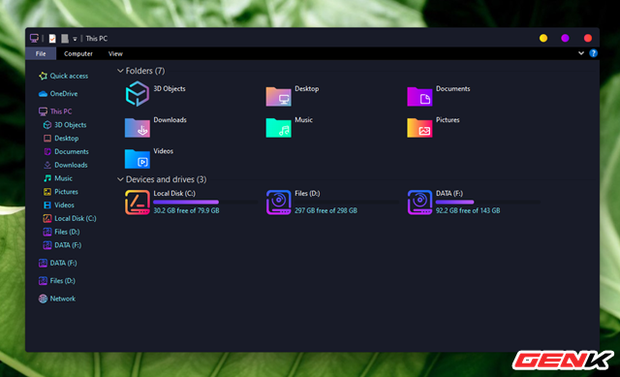Collapse the Devices and drives (3) group
The image size is (620, 377).
pyautogui.click(x=120, y=180)
